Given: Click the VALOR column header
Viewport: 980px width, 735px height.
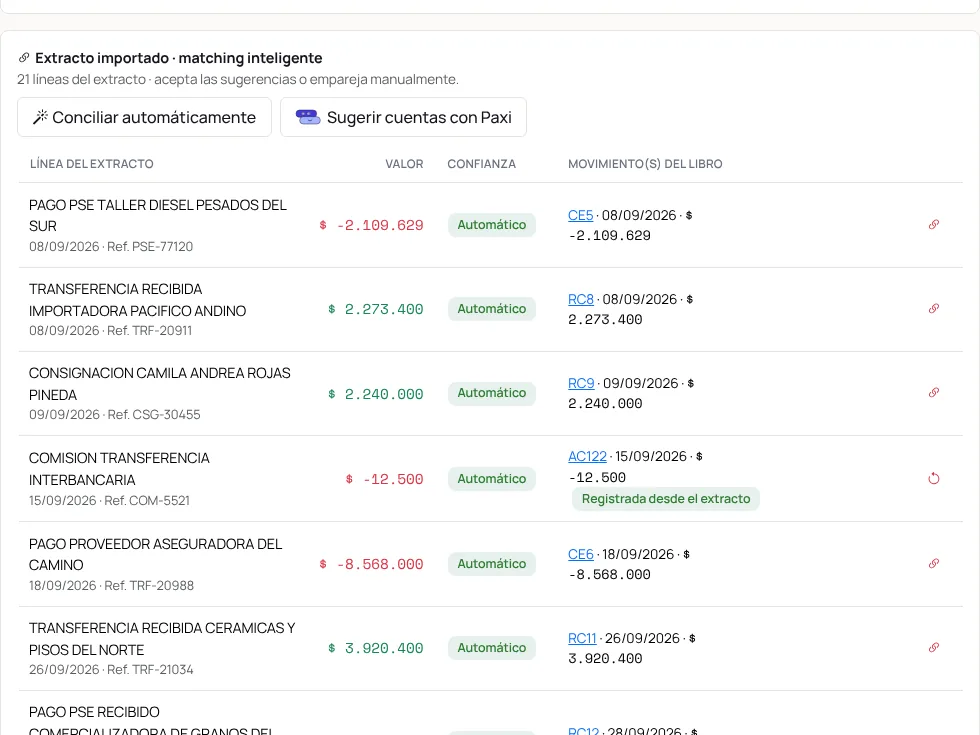Looking at the screenshot, I should pyautogui.click(x=404, y=164).
